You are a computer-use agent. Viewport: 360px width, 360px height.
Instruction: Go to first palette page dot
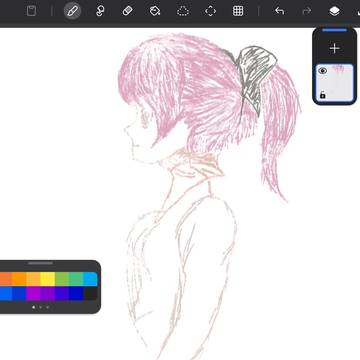(x=33, y=307)
